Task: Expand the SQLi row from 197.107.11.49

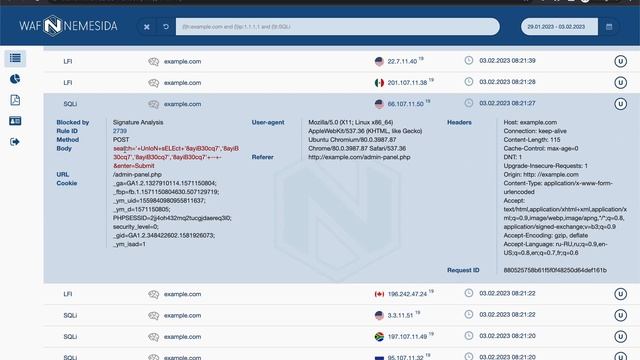Action: 342,336
